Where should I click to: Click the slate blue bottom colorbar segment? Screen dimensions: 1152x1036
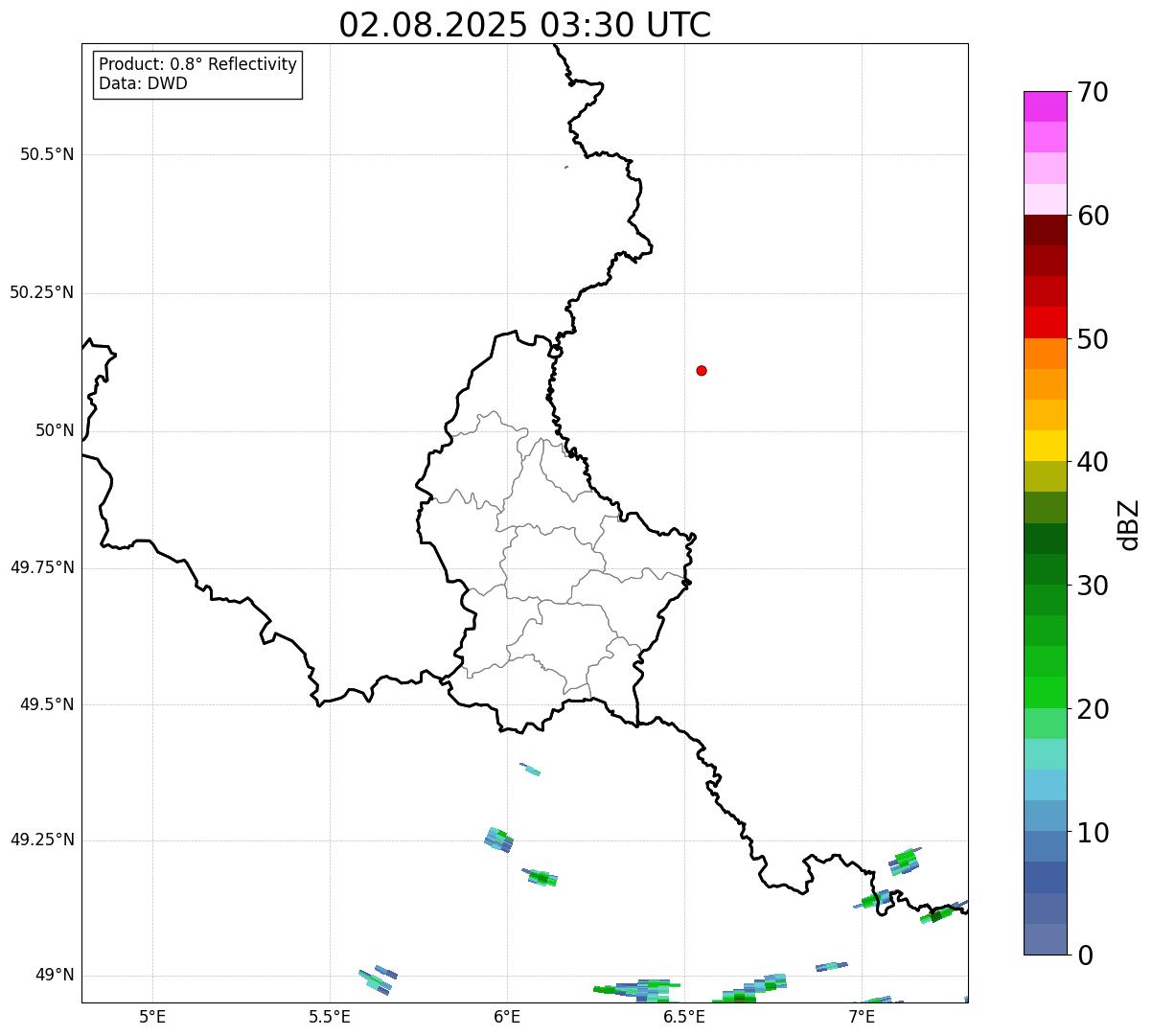coord(1045,939)
